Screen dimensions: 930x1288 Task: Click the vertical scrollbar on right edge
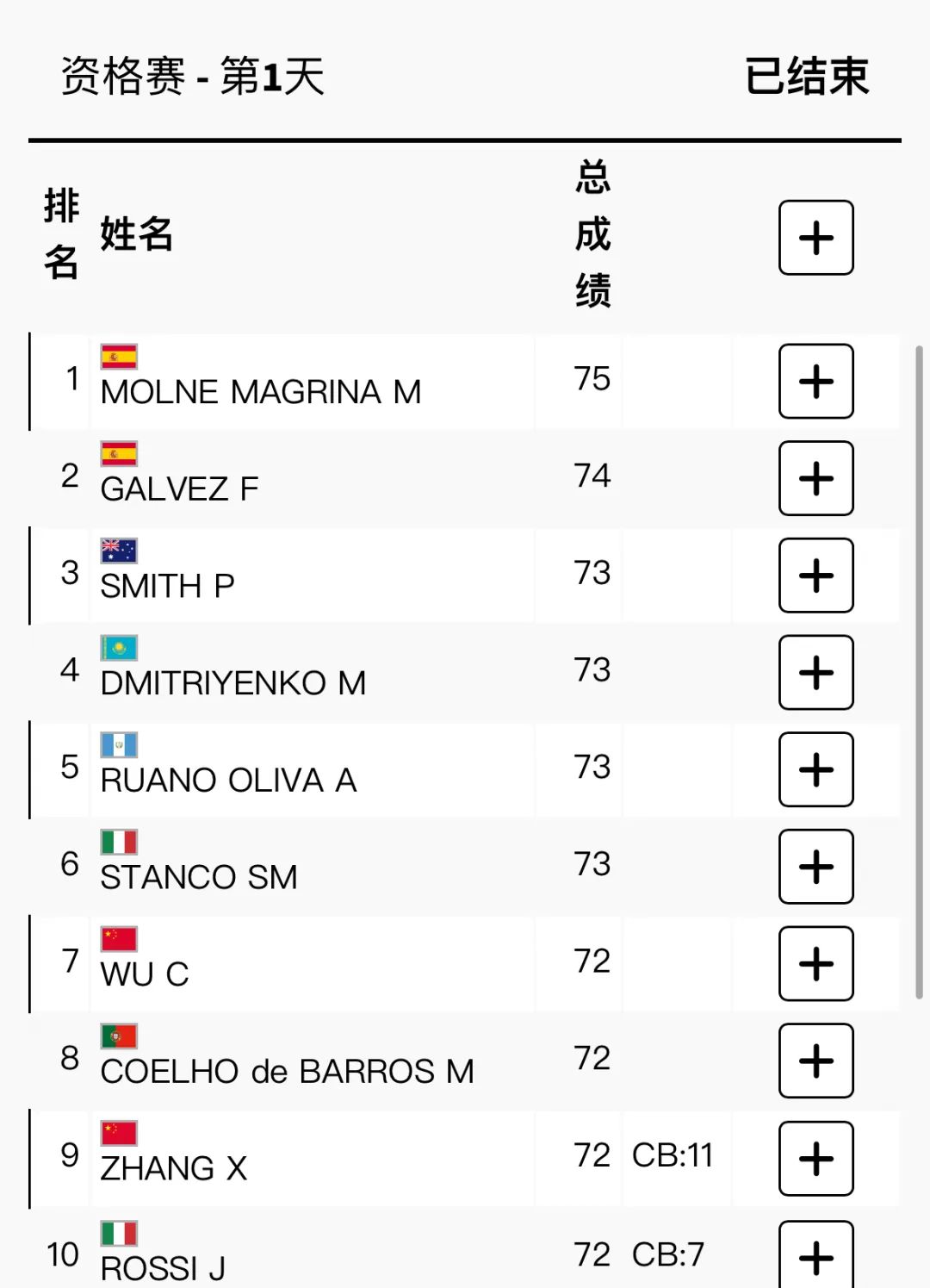919,671
